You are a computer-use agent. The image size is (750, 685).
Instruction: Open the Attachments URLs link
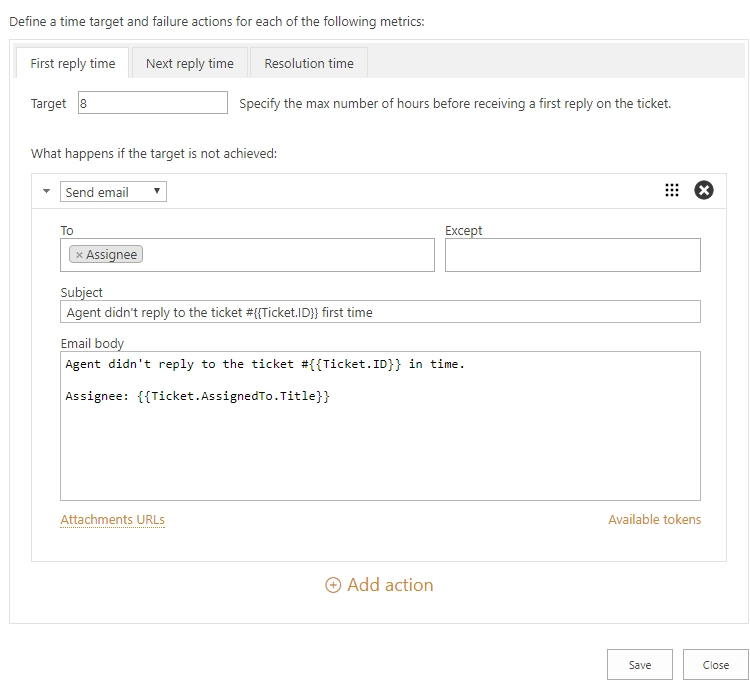[112, 519]
